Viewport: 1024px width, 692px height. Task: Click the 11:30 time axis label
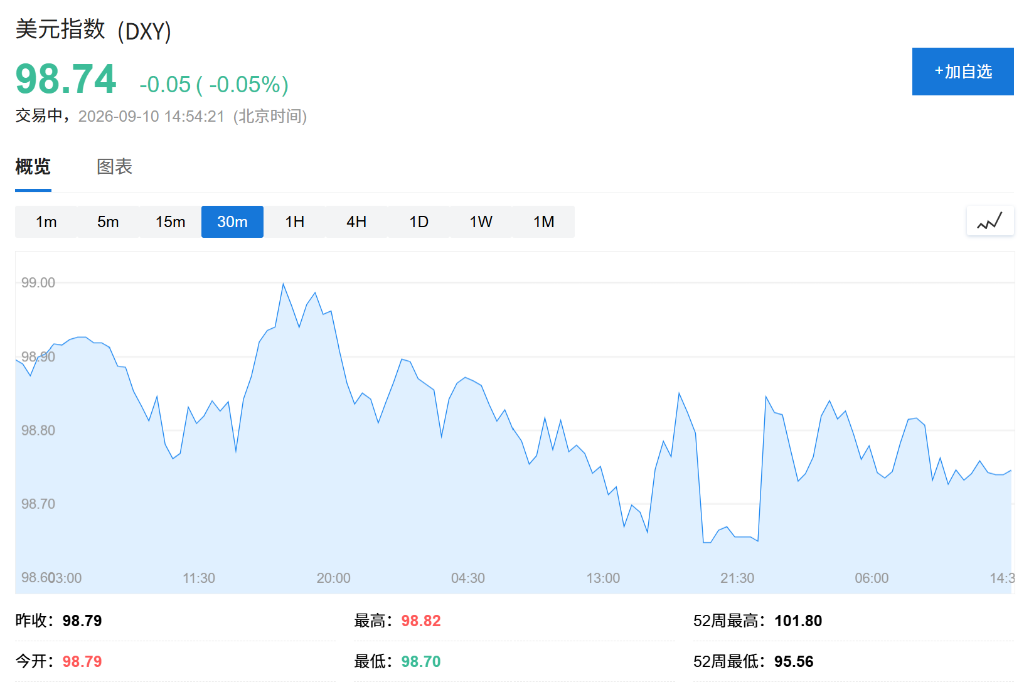[199, 578]
